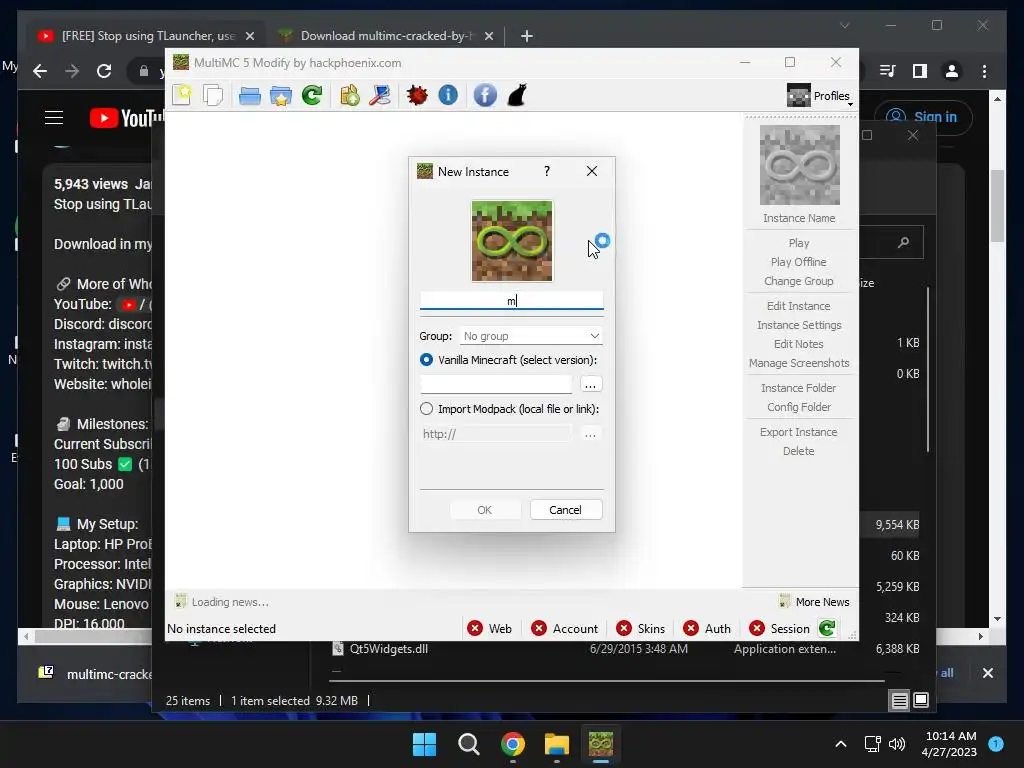Select Import Modpack radio button
The height and width of the screenshot is (768, 1024).
(x=426, y=409)
